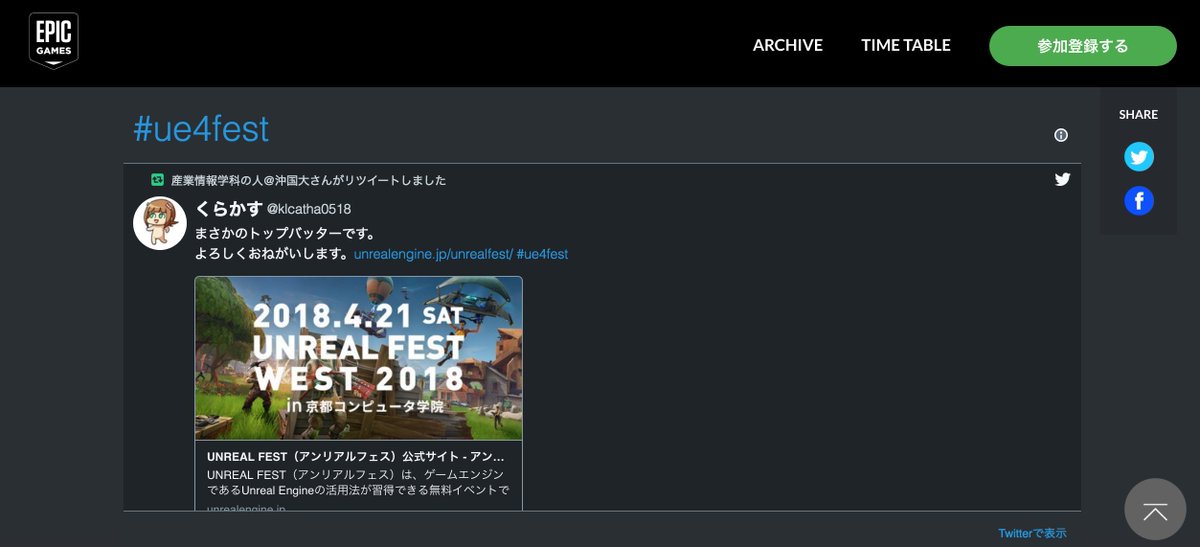The width and height of the screenshot is (1200, 547).
Task: Click the Twitter bird icon on tweet
Action: click(1062, 180)
